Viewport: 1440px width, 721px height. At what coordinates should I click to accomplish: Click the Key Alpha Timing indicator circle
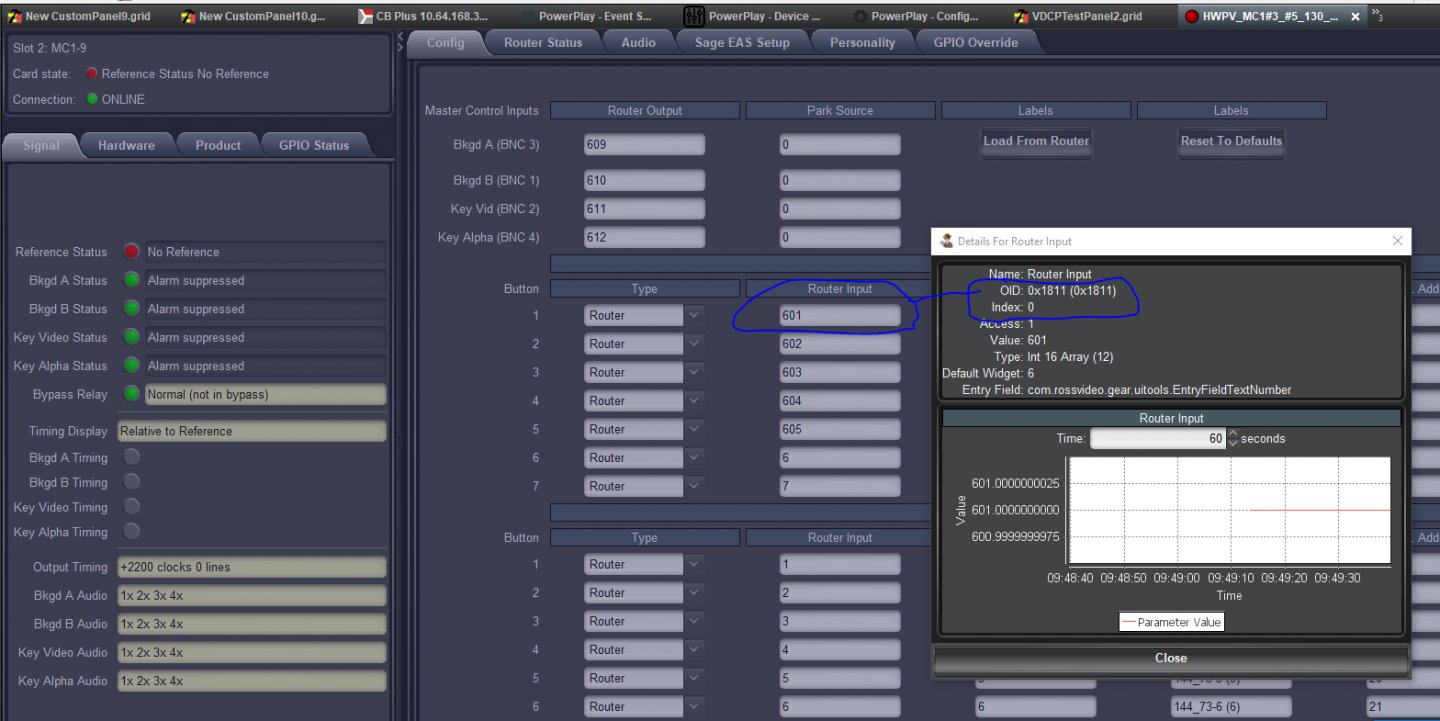131,532
